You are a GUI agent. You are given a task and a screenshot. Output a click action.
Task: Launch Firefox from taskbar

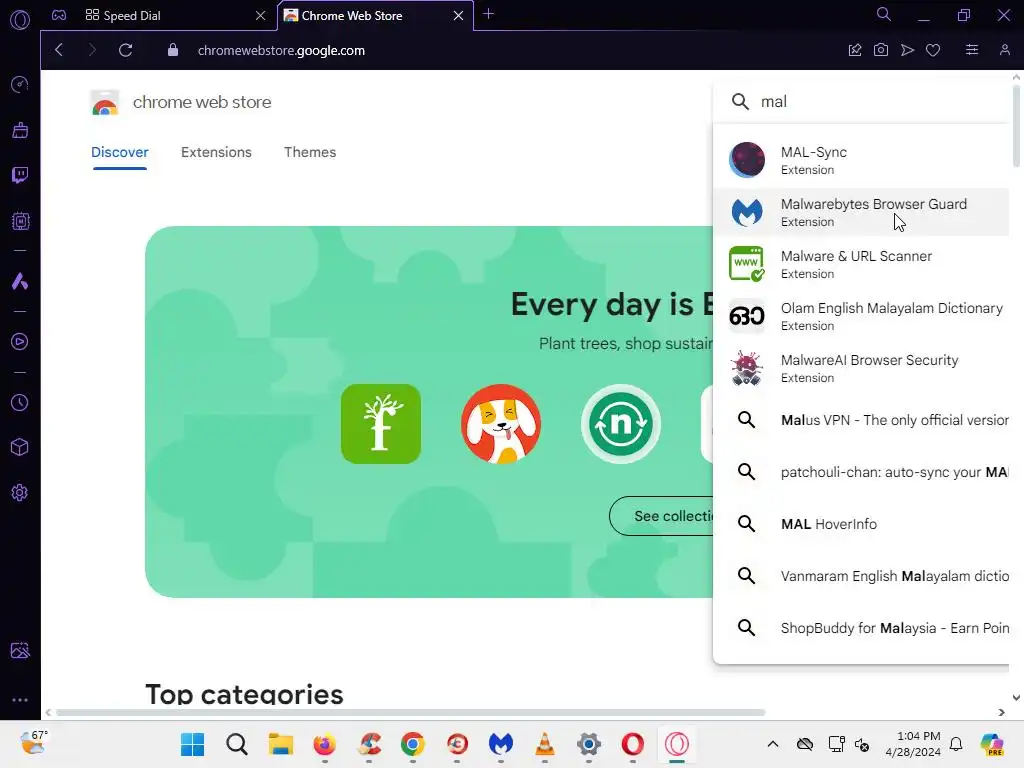[325, 744]
